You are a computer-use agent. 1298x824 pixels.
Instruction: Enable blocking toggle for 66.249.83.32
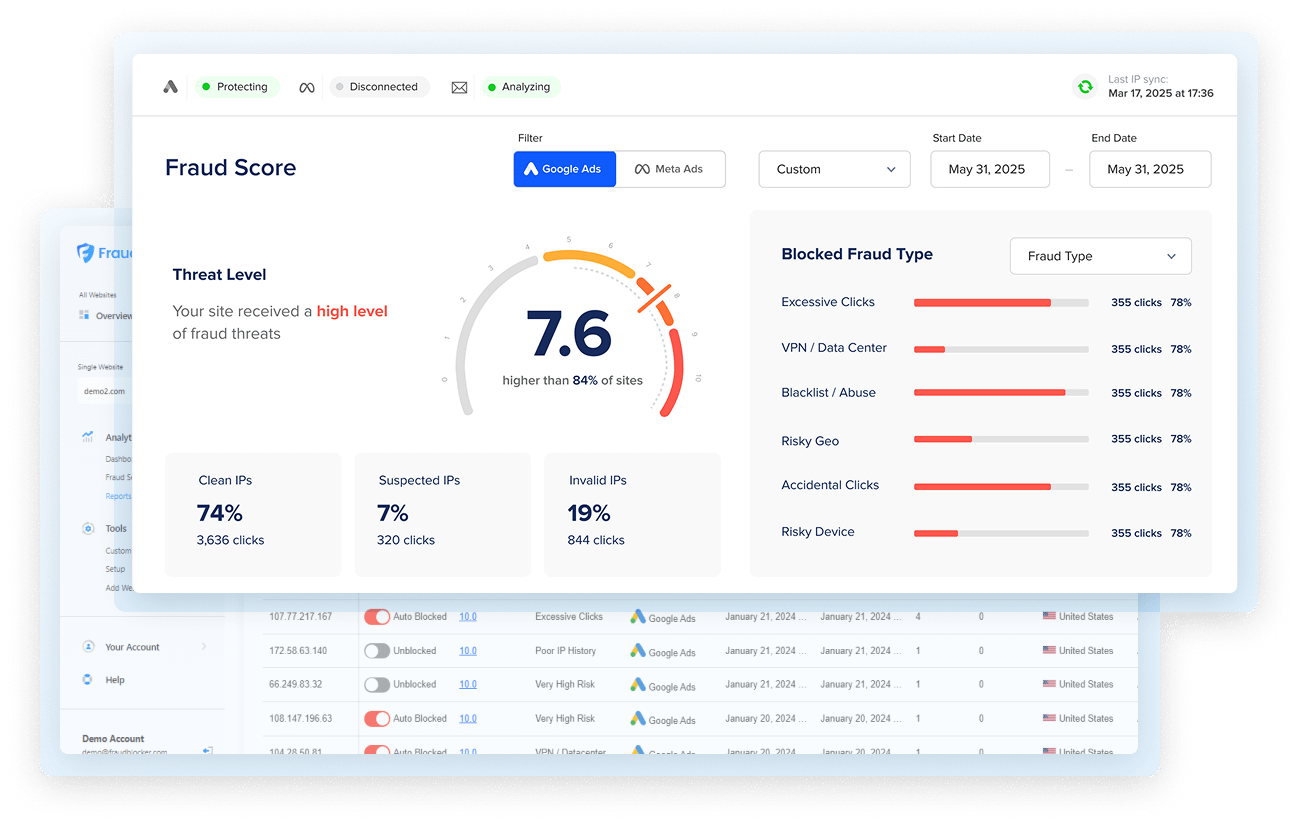[x=377, y=685]
